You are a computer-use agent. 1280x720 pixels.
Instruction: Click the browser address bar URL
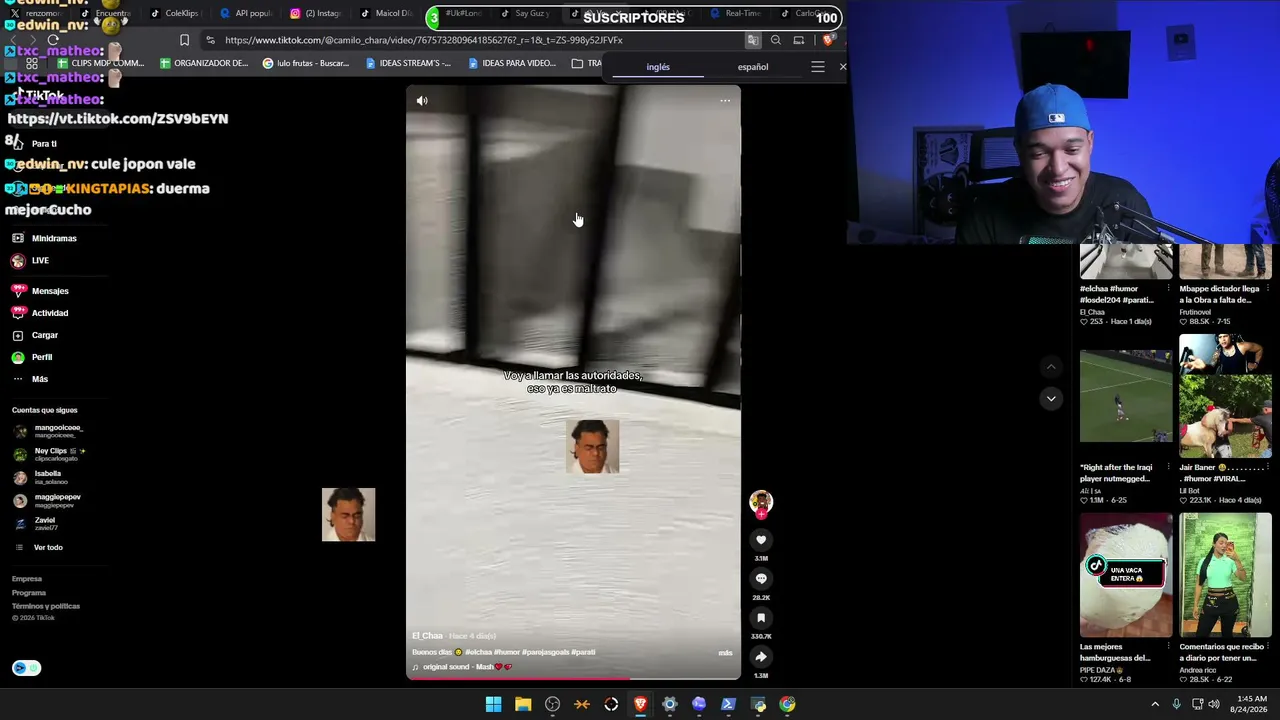click(x=424, y=40)
